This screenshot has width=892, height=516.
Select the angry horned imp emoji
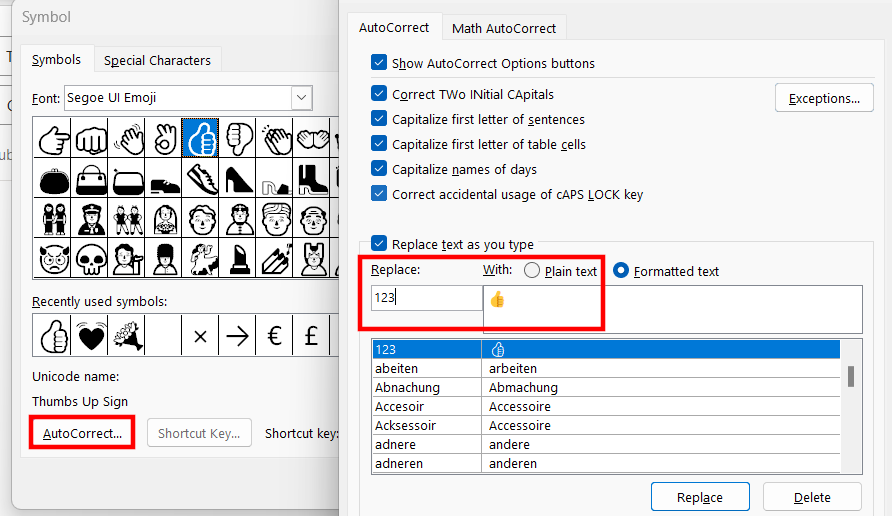pos(52,258)
